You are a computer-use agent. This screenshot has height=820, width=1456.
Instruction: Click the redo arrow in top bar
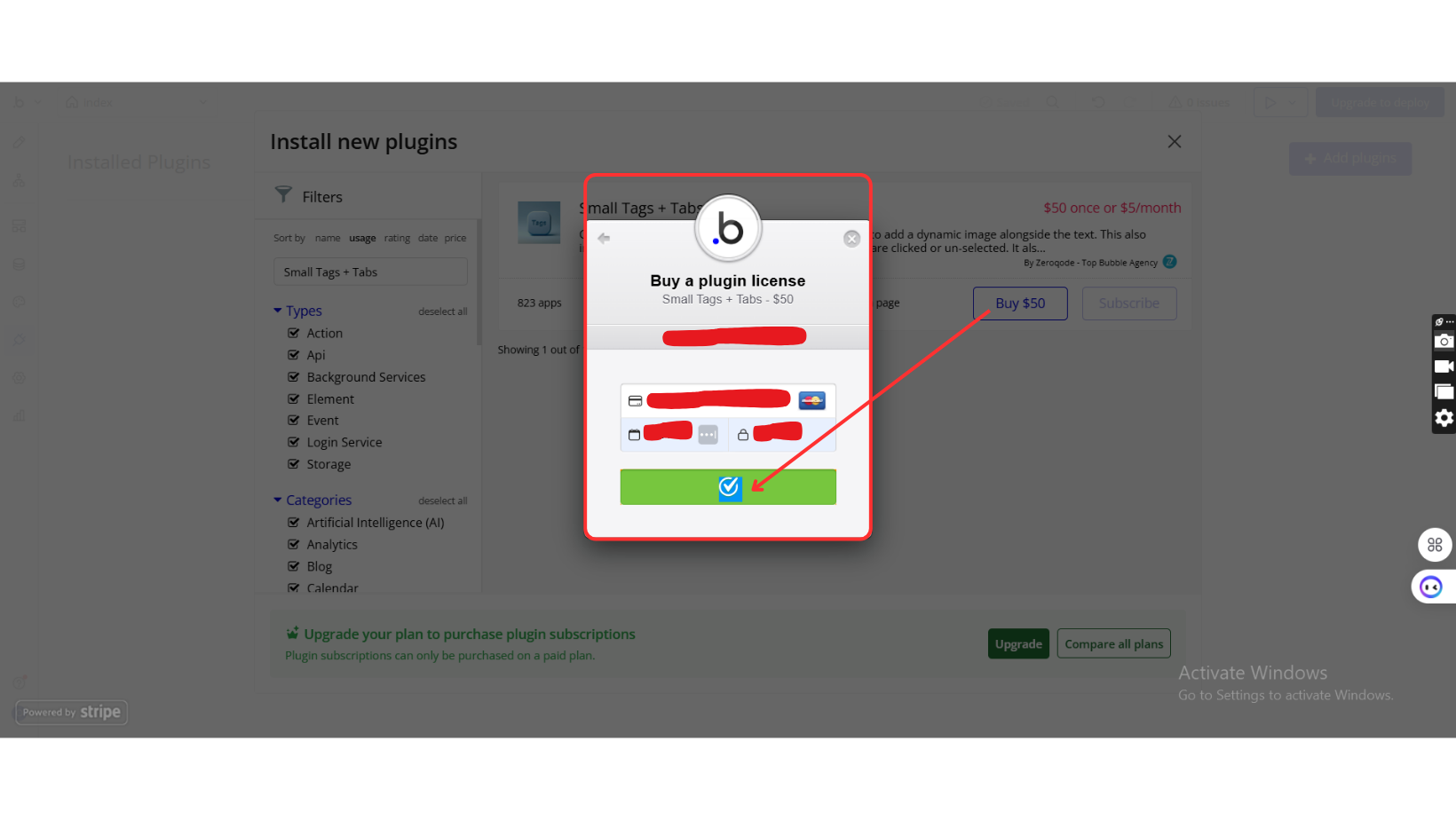pyautogui.click(x=1130, y=102)
